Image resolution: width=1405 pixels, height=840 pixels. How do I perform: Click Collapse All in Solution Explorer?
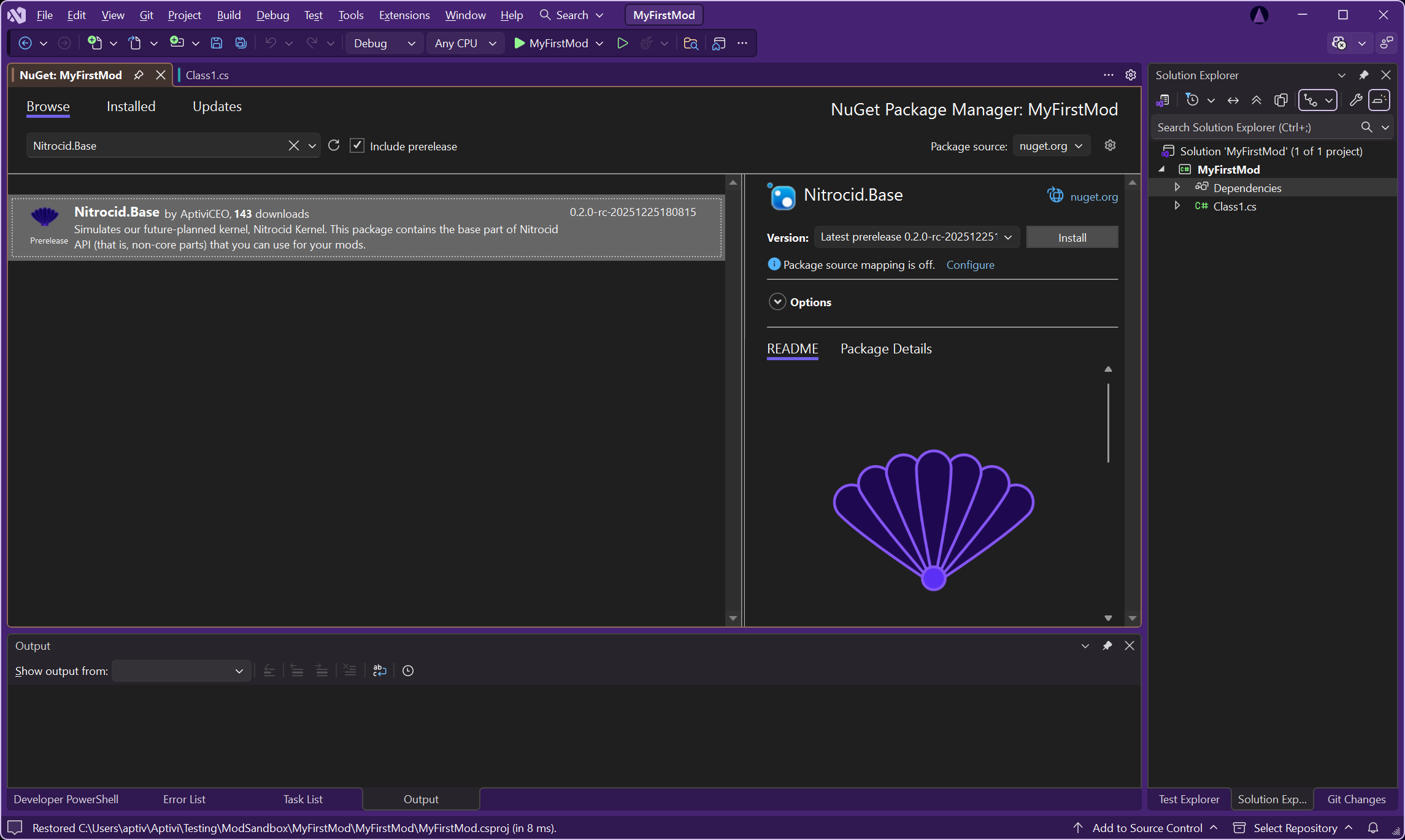(x=1257, y=100)
